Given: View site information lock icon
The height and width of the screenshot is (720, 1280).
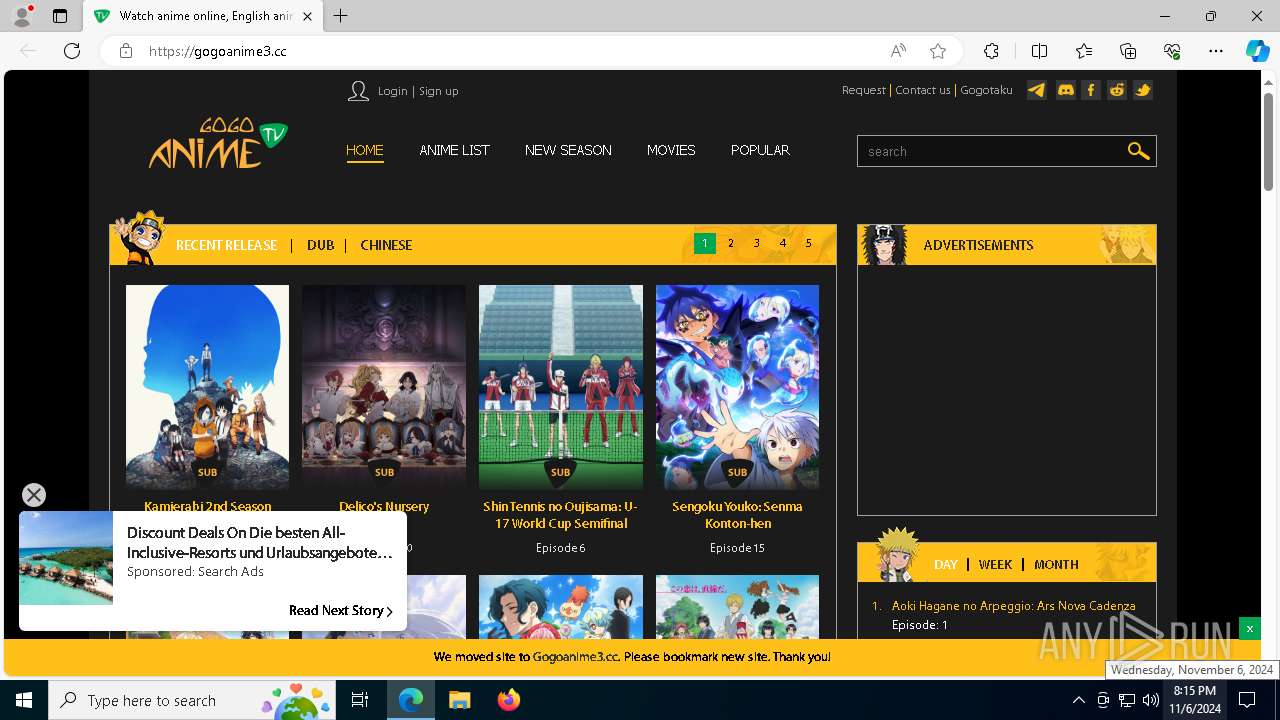Looking at the screenshot, I should pos(126,51).
